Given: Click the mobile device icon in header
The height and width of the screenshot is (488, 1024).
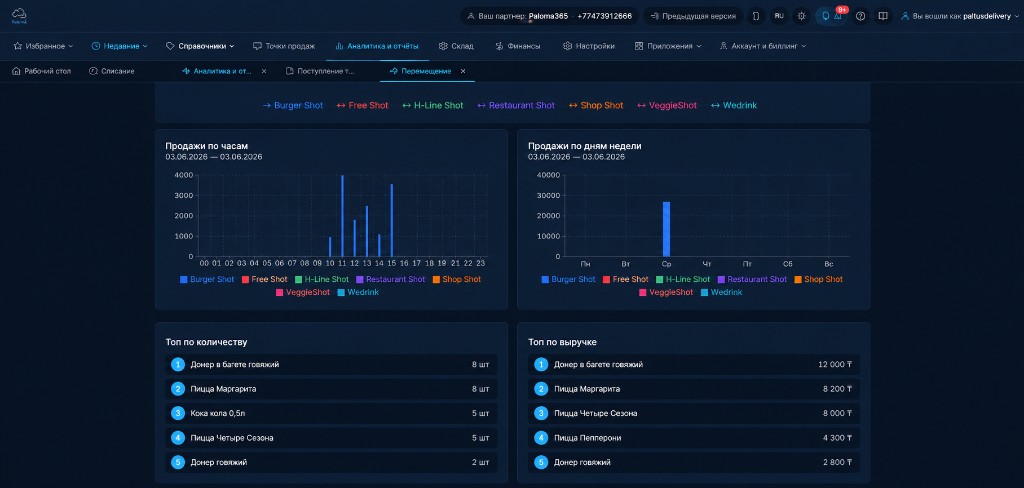Looking at the screenshot, I should [756, 16].
